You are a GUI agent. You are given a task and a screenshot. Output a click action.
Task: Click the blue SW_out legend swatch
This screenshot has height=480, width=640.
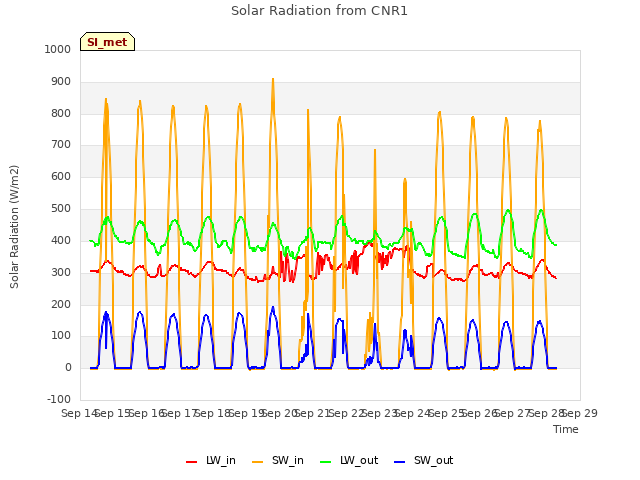(400, 462)
